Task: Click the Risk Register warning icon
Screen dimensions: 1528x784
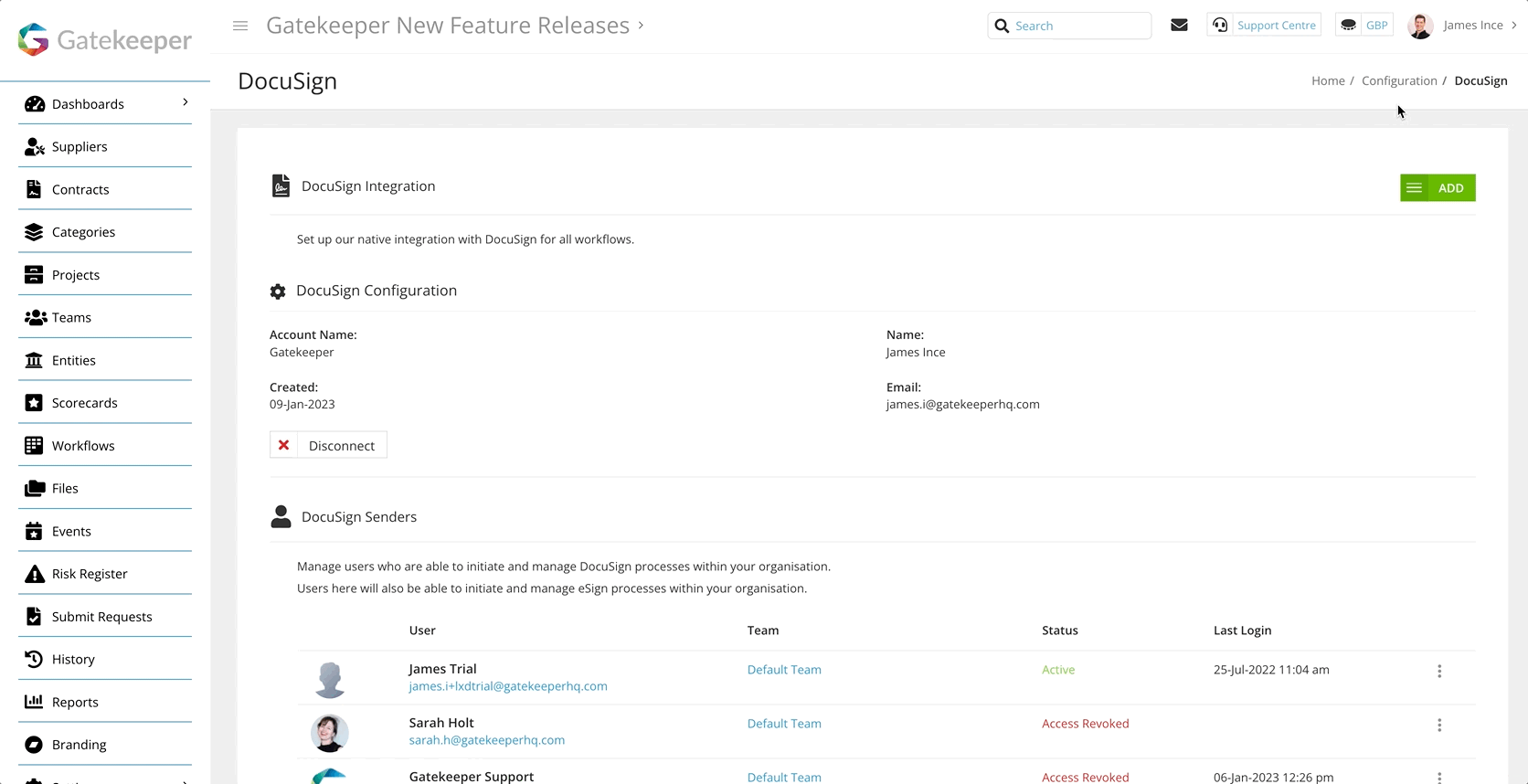Action: pos(35,574)
